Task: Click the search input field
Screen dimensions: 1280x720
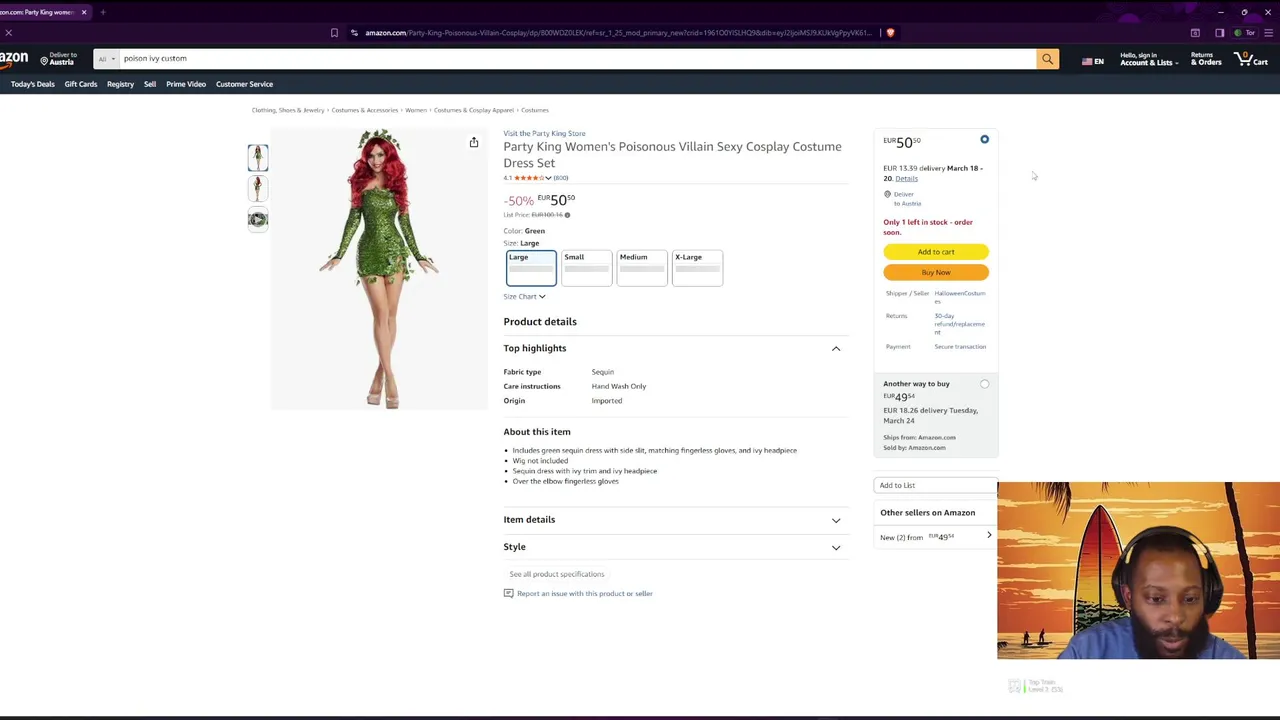Action: point(577,59)
